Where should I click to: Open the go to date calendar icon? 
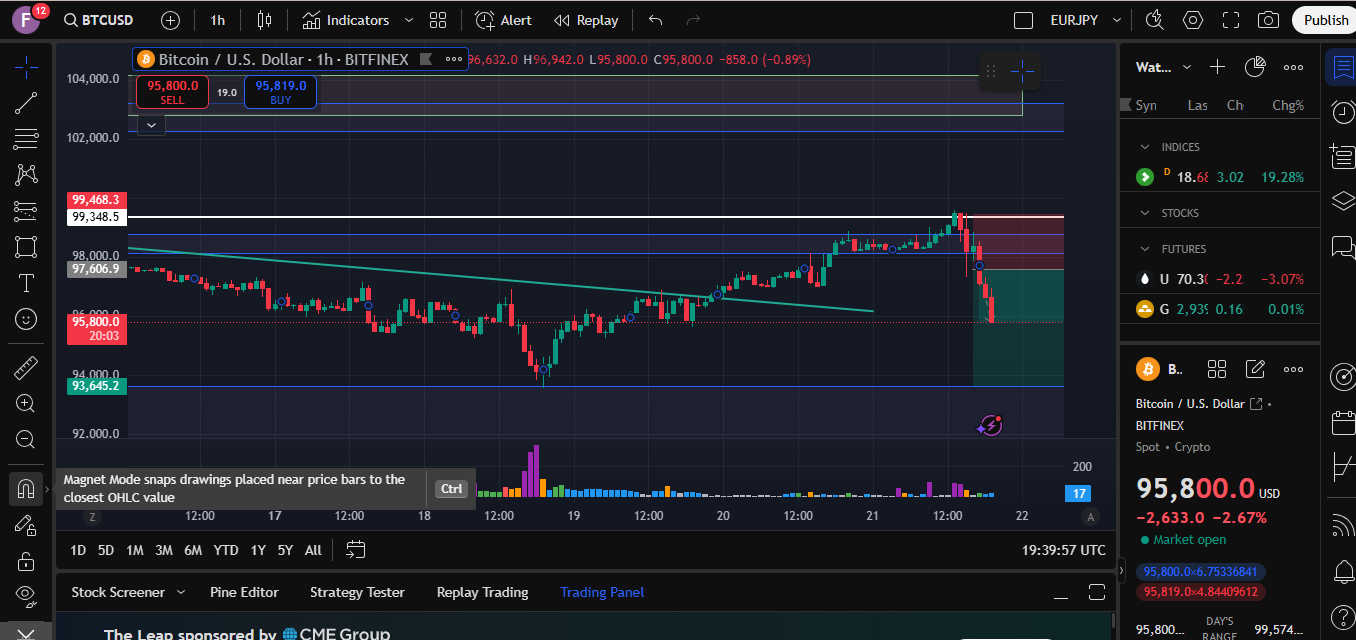(356, 550)
